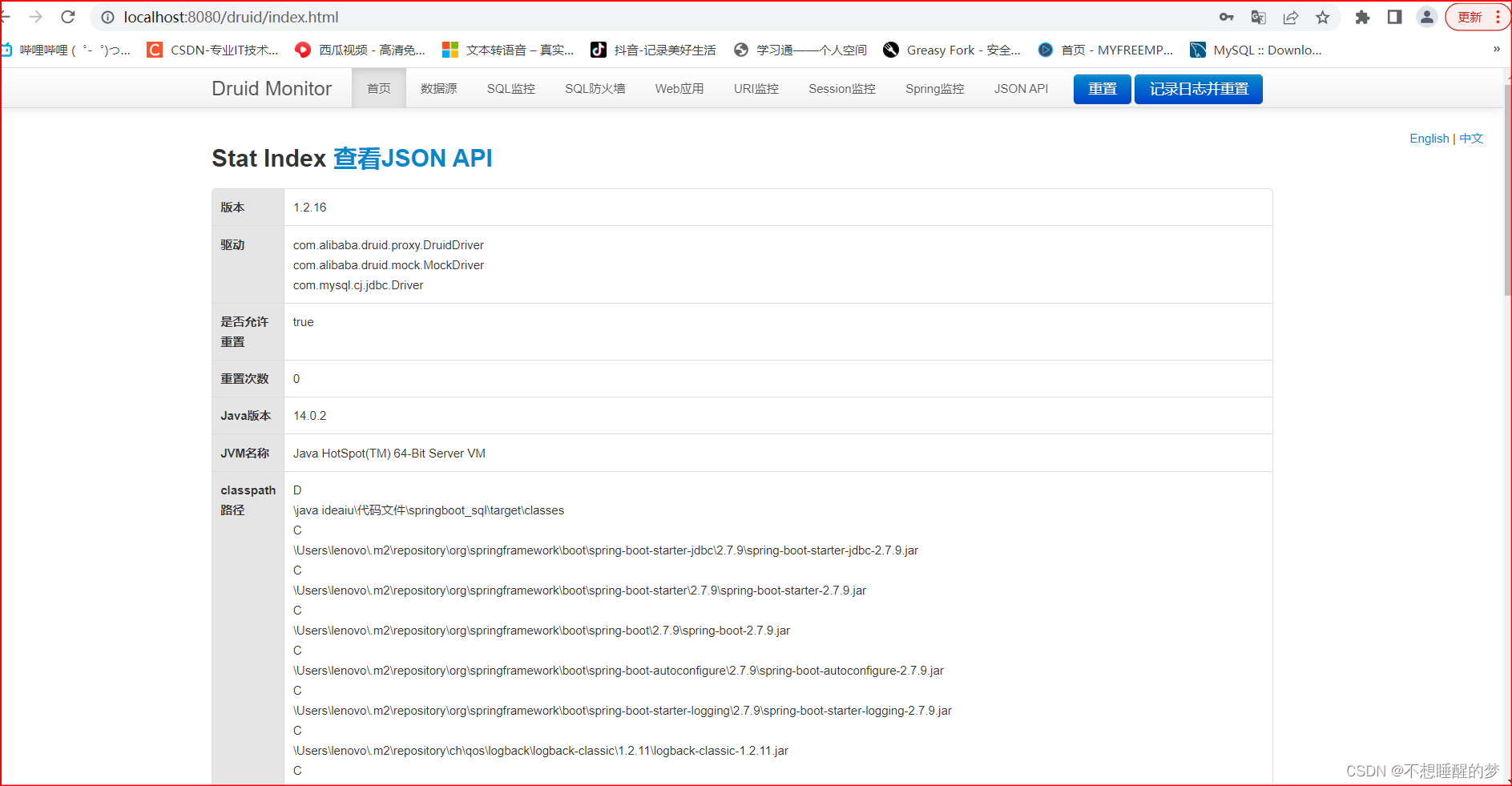The width and height of the screenshot is (1512, 786).
Task: Open the side panel icon
Action: point(1394,17)
